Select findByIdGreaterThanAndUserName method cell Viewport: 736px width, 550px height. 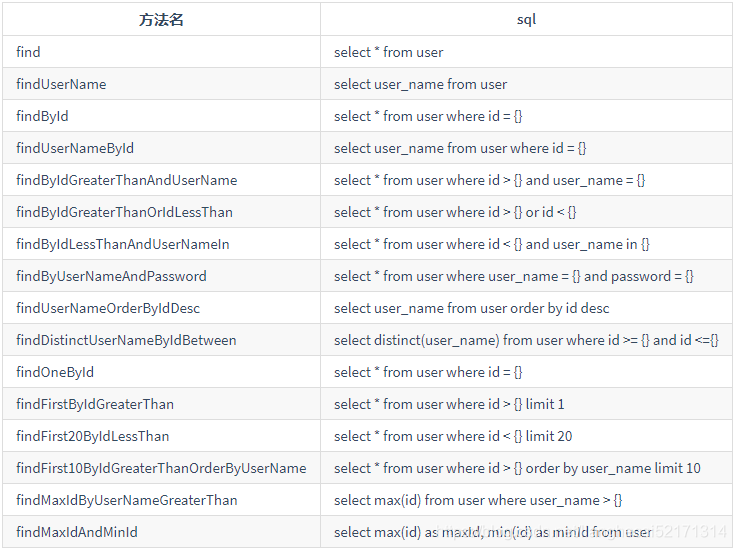pyautogui.click(x=126, y=180)
